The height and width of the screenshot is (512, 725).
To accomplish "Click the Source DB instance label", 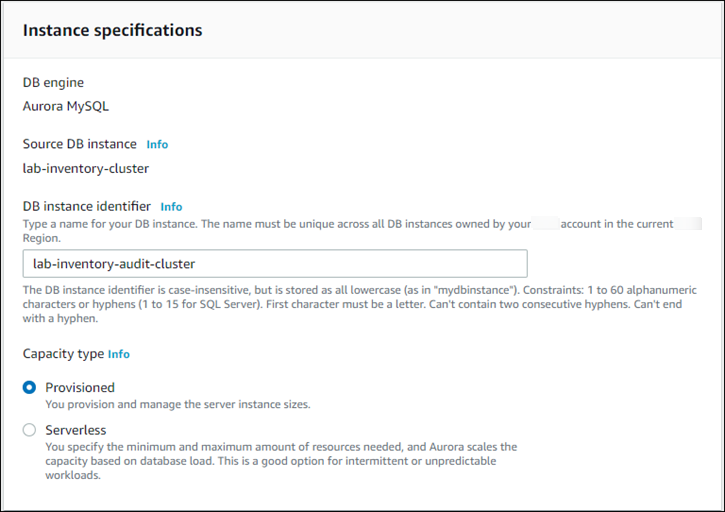I will [x=79, y=144].
